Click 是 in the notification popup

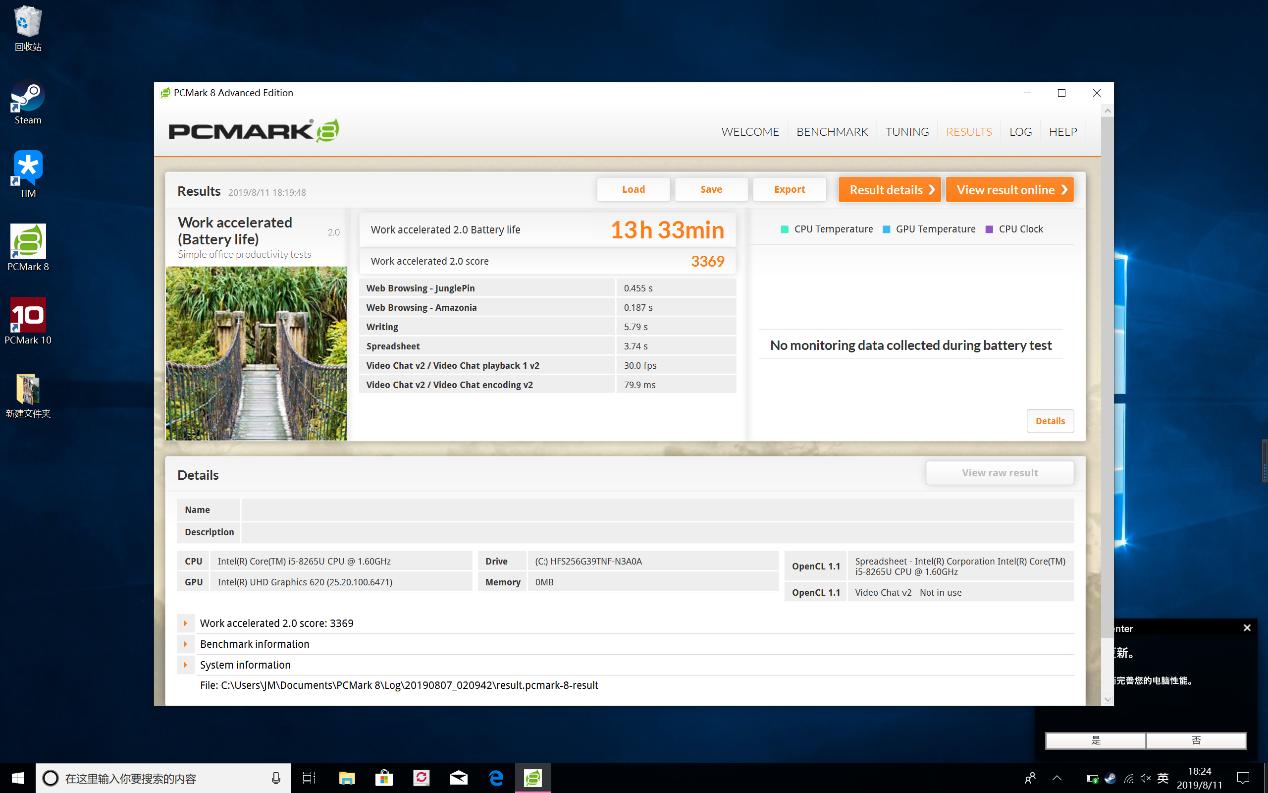[x=1096, y=740]
